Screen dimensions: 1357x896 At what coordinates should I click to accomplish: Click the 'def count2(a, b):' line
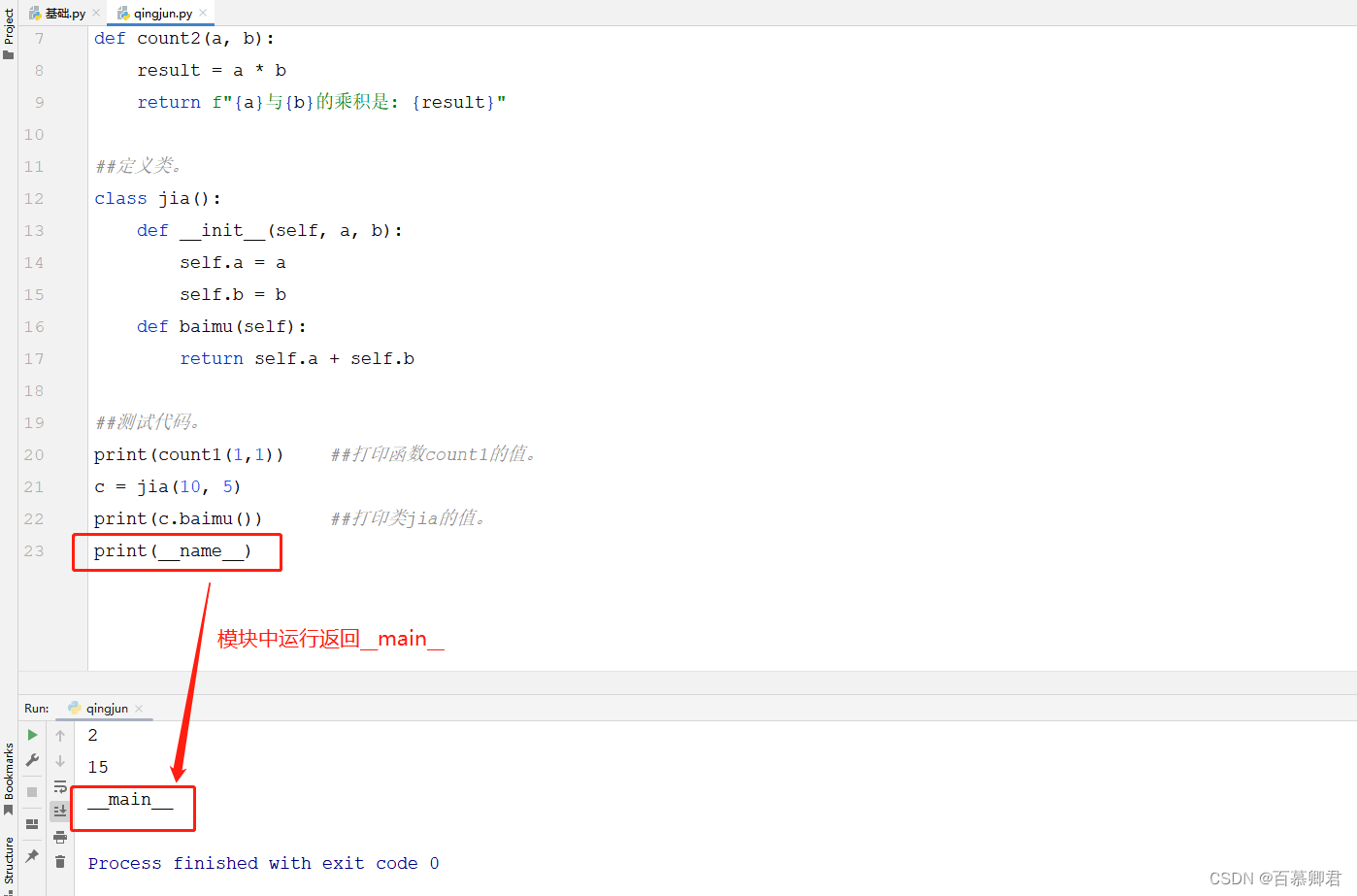(x=184, y=38)
